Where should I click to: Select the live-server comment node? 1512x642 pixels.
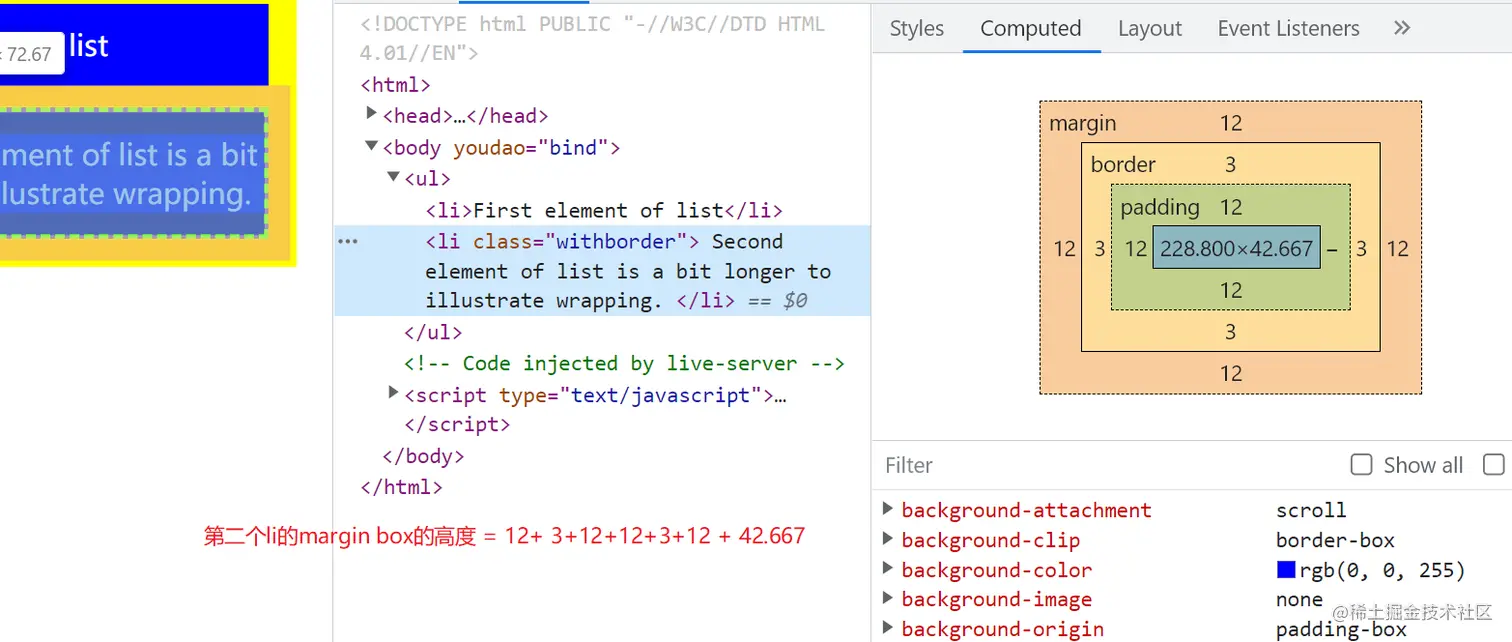tap(625, 364)
